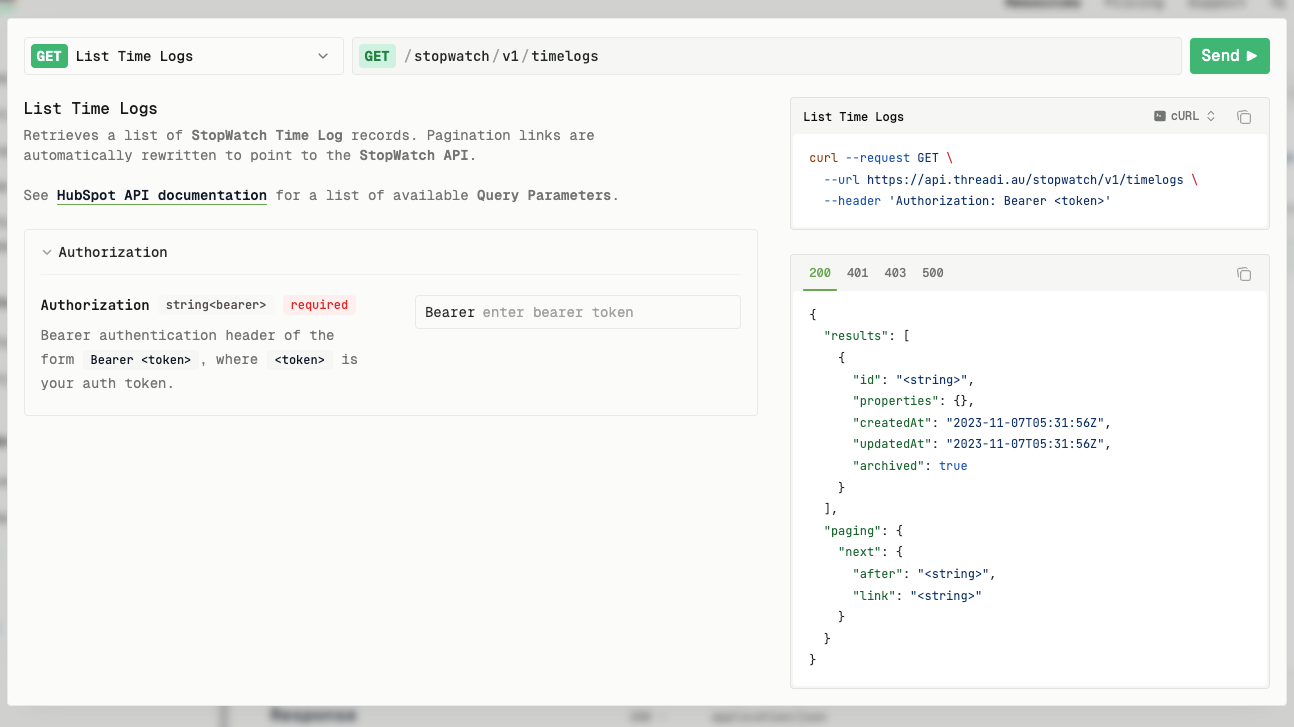Click the red required badge beside Authorization
This screenshot has width=1294, height=727.
(x=319, y=305)
